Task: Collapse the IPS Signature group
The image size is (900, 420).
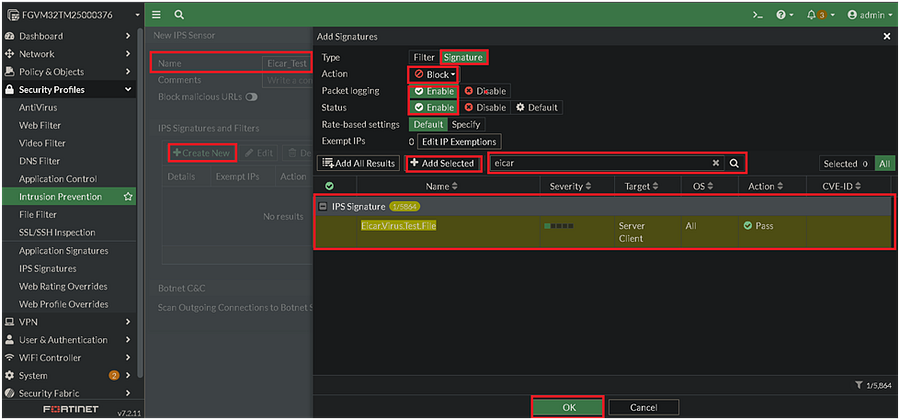Action: (x=323, y=206)
